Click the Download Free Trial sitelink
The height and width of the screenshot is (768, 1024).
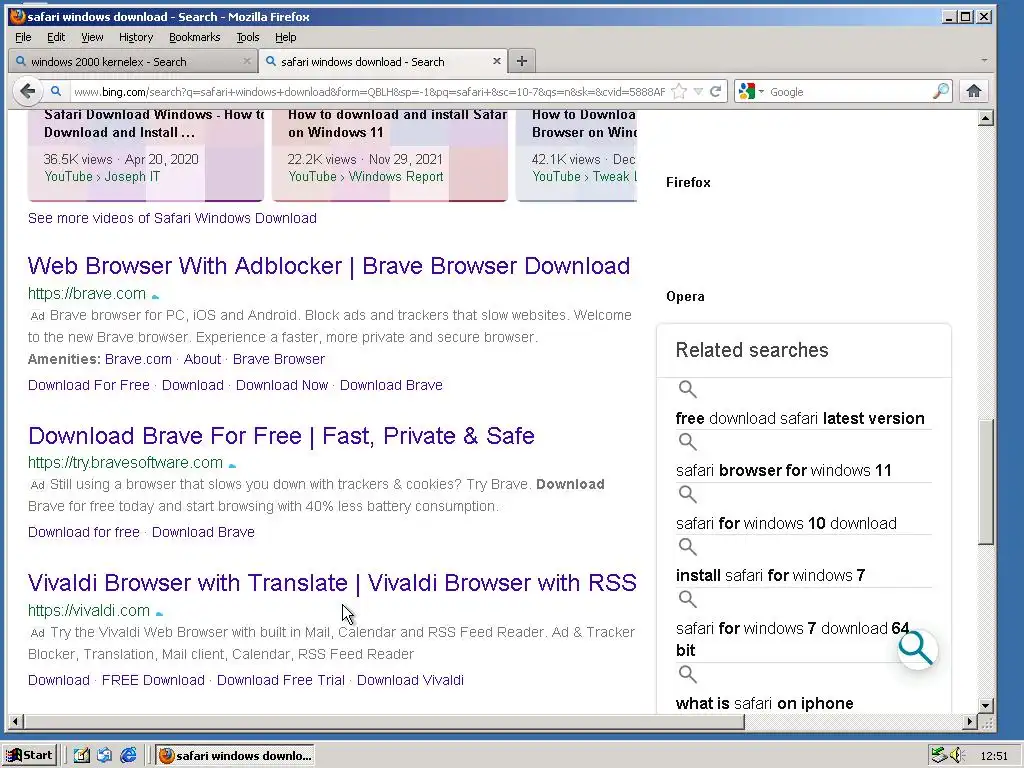pos(281,680)
